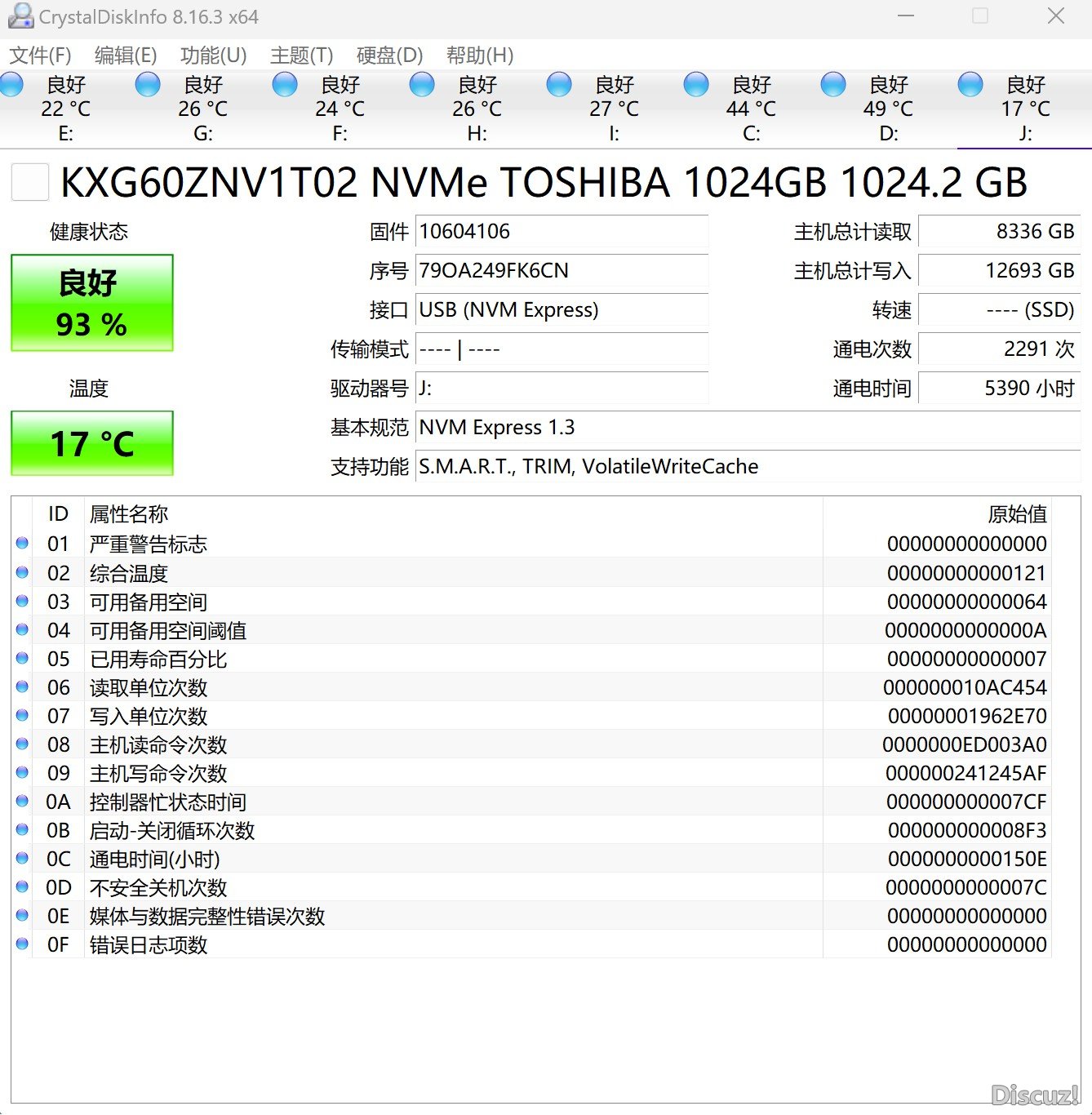The height and width of the screenshot is (1115, 1092).
Task: Open the 功能(U) menu
Action: [213, 56]
